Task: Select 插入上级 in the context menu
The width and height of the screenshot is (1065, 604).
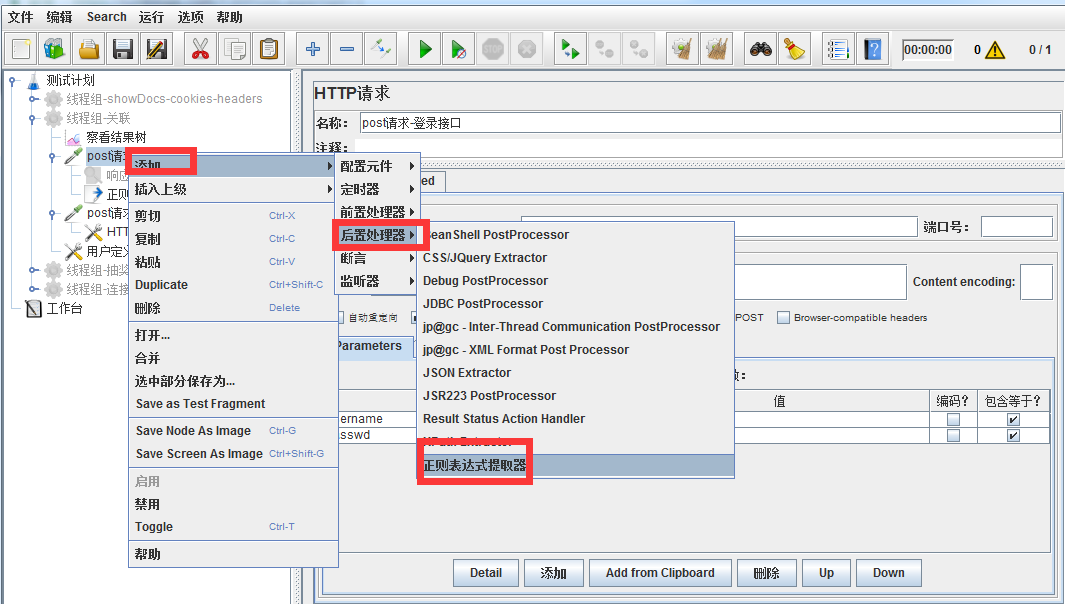Action: click(232, 189)
